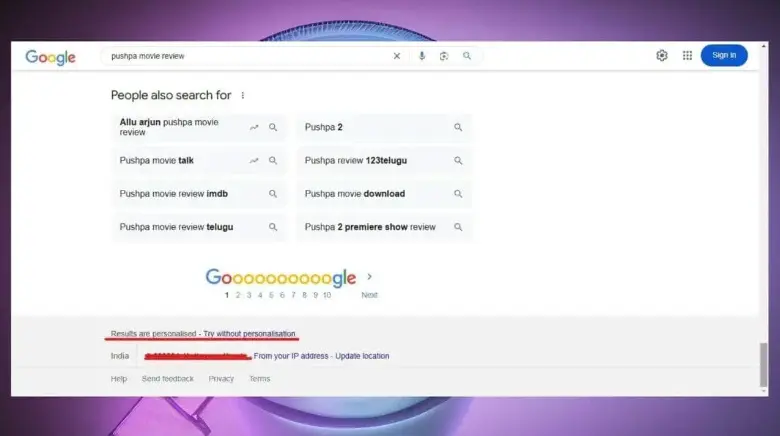Click the vertical scrollbar thumb
780x436 pixels.
[764, 364]
